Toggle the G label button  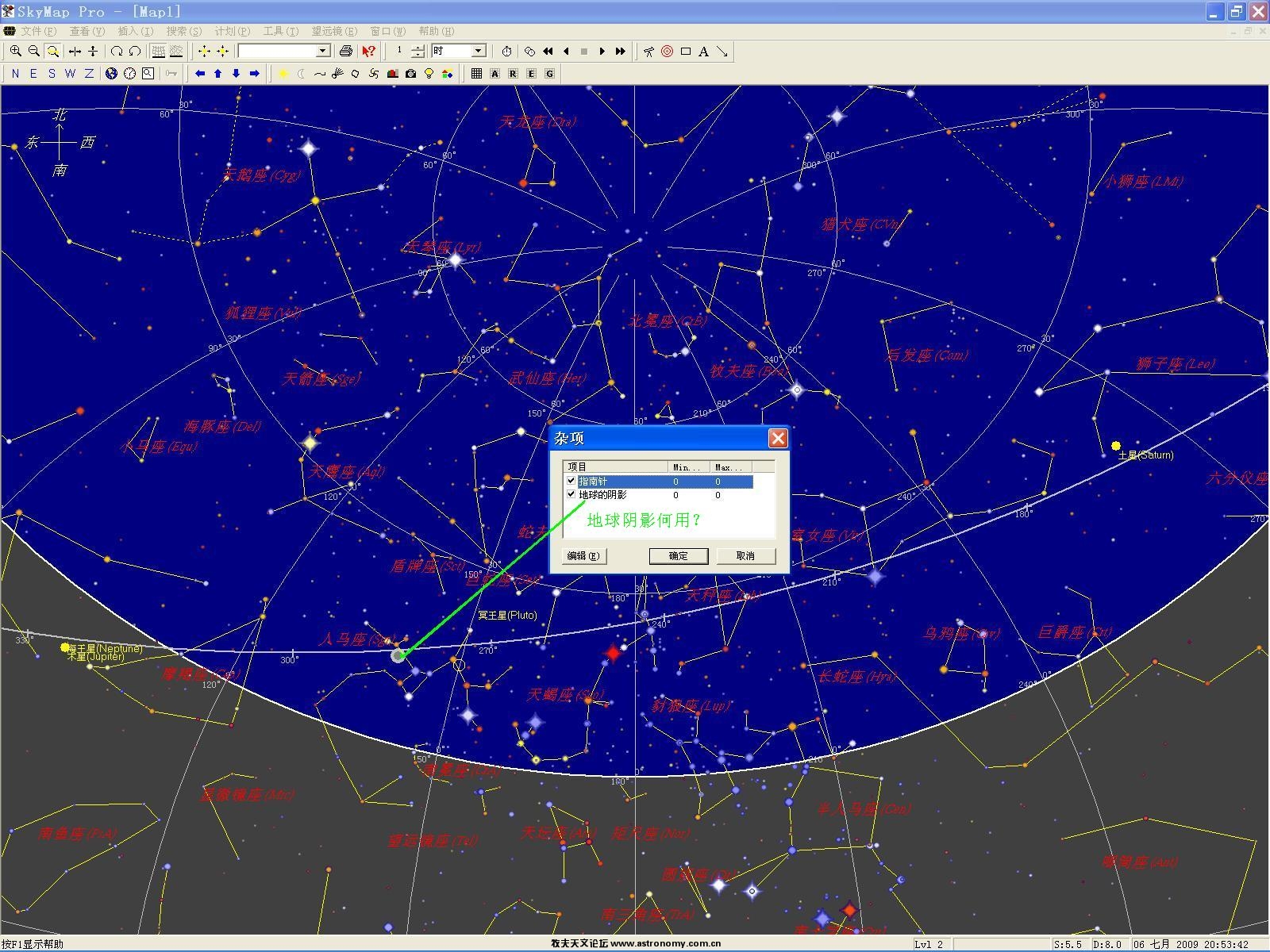(549, 73)
